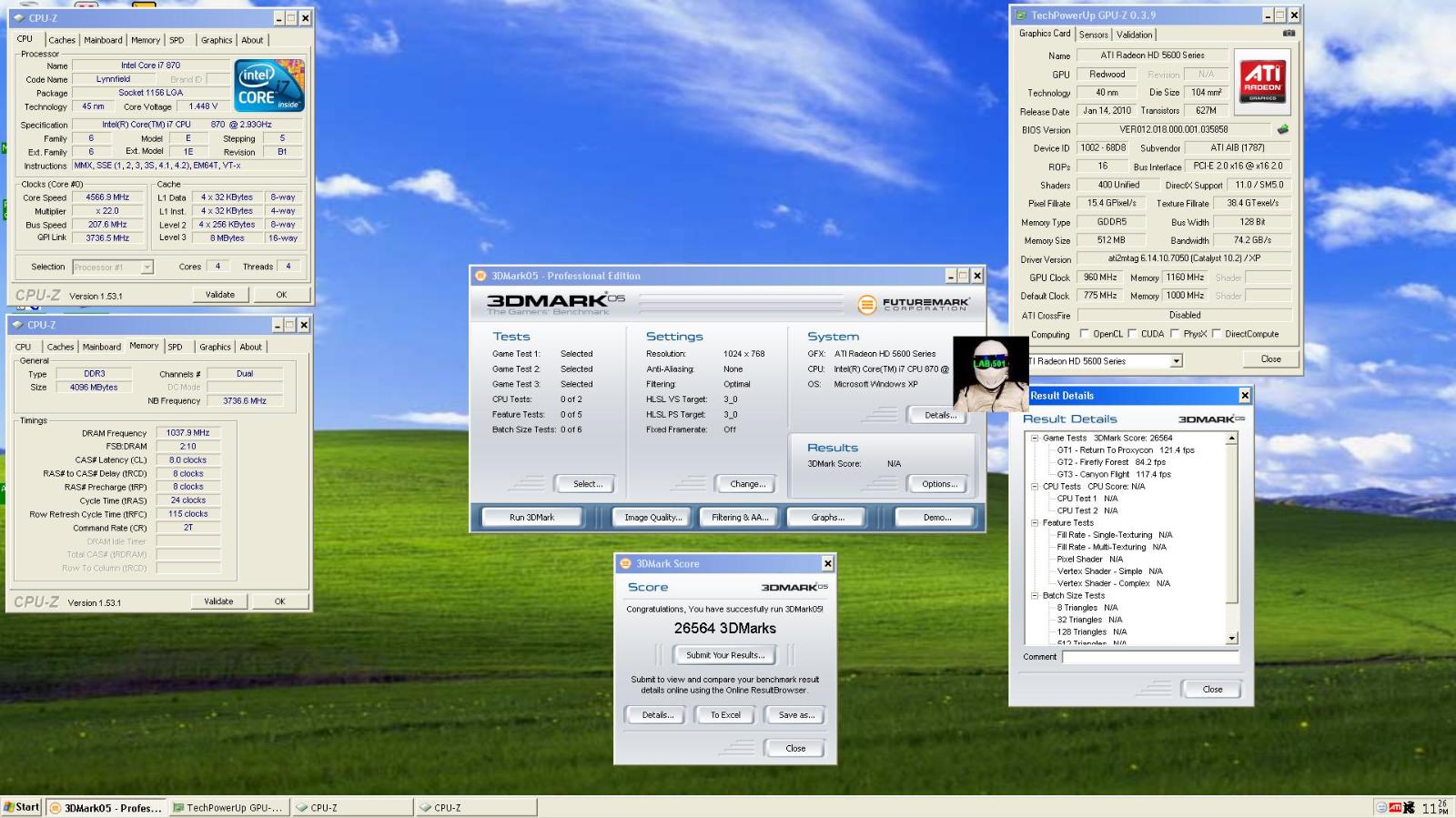This screenshot has width=1456, height=818.
Task: Click the system Details button in 3DMark05
Action: pyautogui.click(x=940, y=415)
